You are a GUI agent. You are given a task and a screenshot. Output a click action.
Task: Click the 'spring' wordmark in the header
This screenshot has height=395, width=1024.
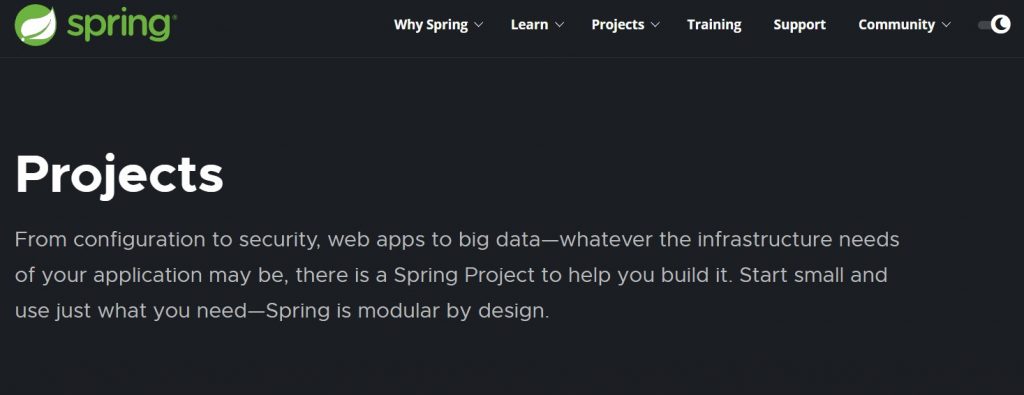(x=121, y=25)
